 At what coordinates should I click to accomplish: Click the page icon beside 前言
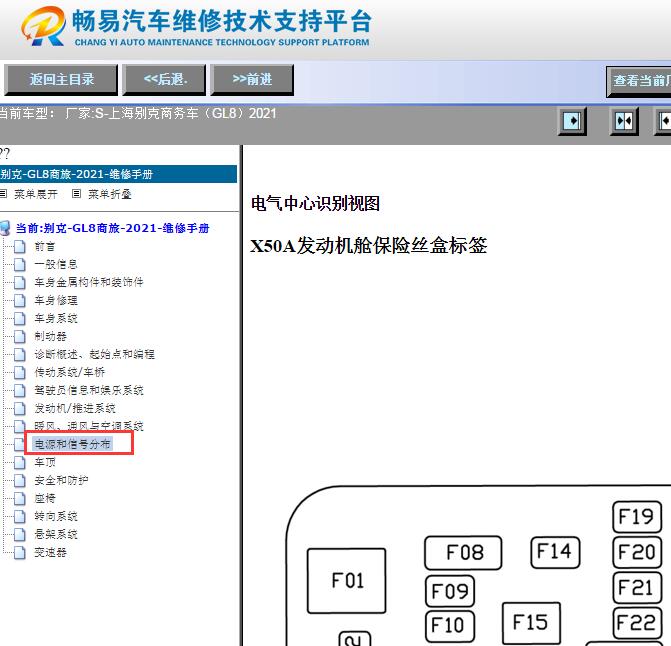click(19, 247)
